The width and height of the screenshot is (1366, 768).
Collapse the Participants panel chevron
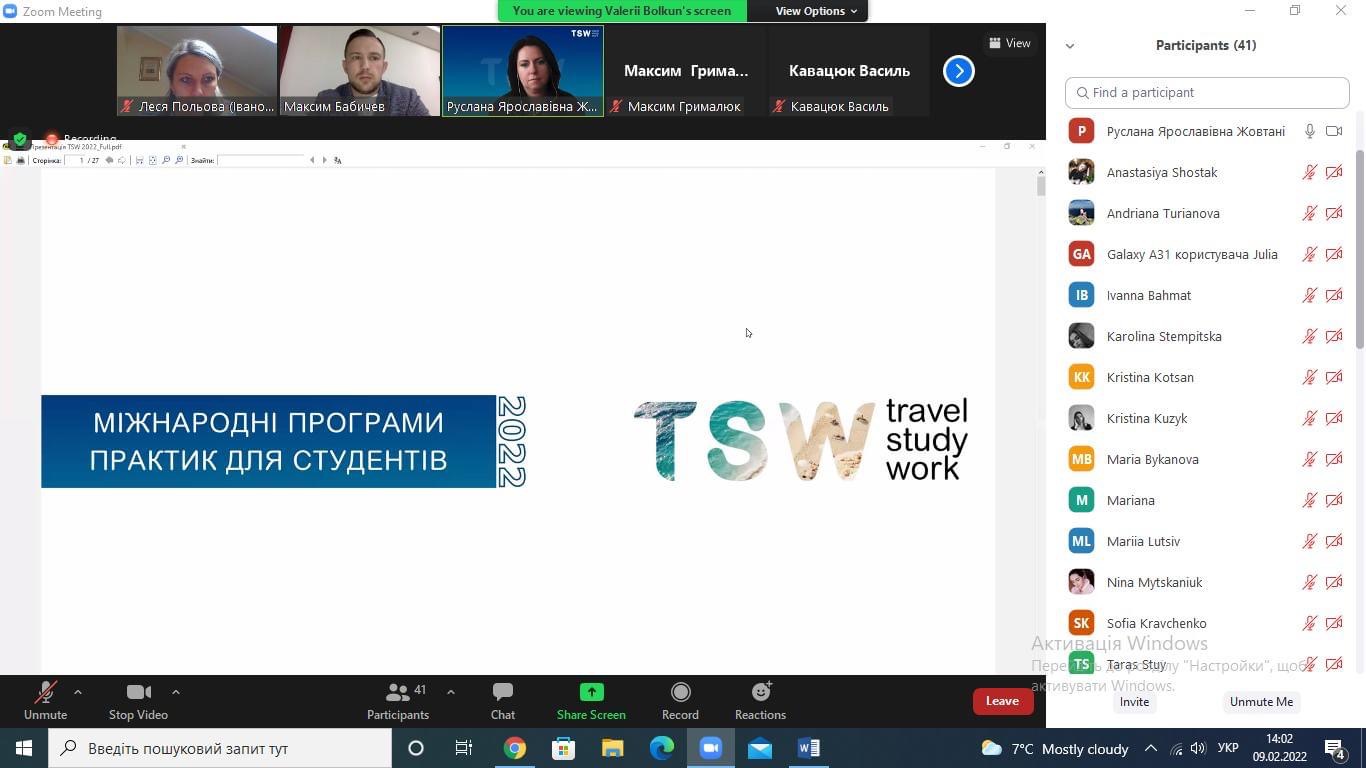[x=1070, y=46]
